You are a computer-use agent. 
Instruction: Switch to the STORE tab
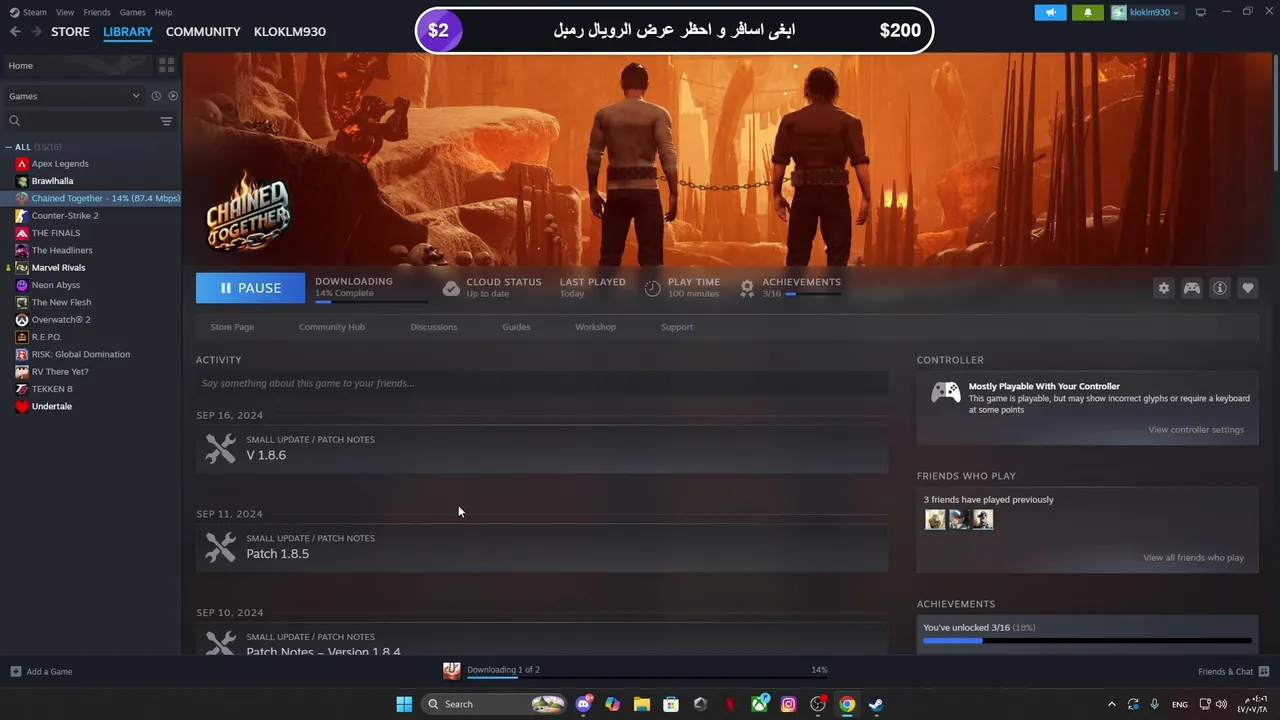70,32
